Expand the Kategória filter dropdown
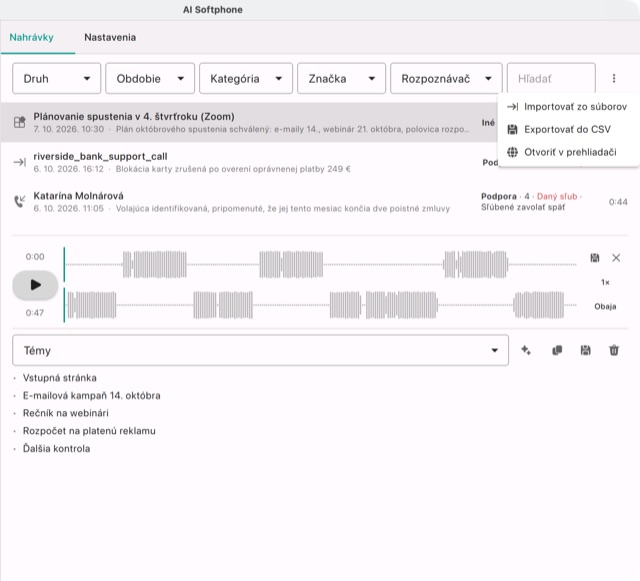 pyautogui.click(x=246, y=78)
